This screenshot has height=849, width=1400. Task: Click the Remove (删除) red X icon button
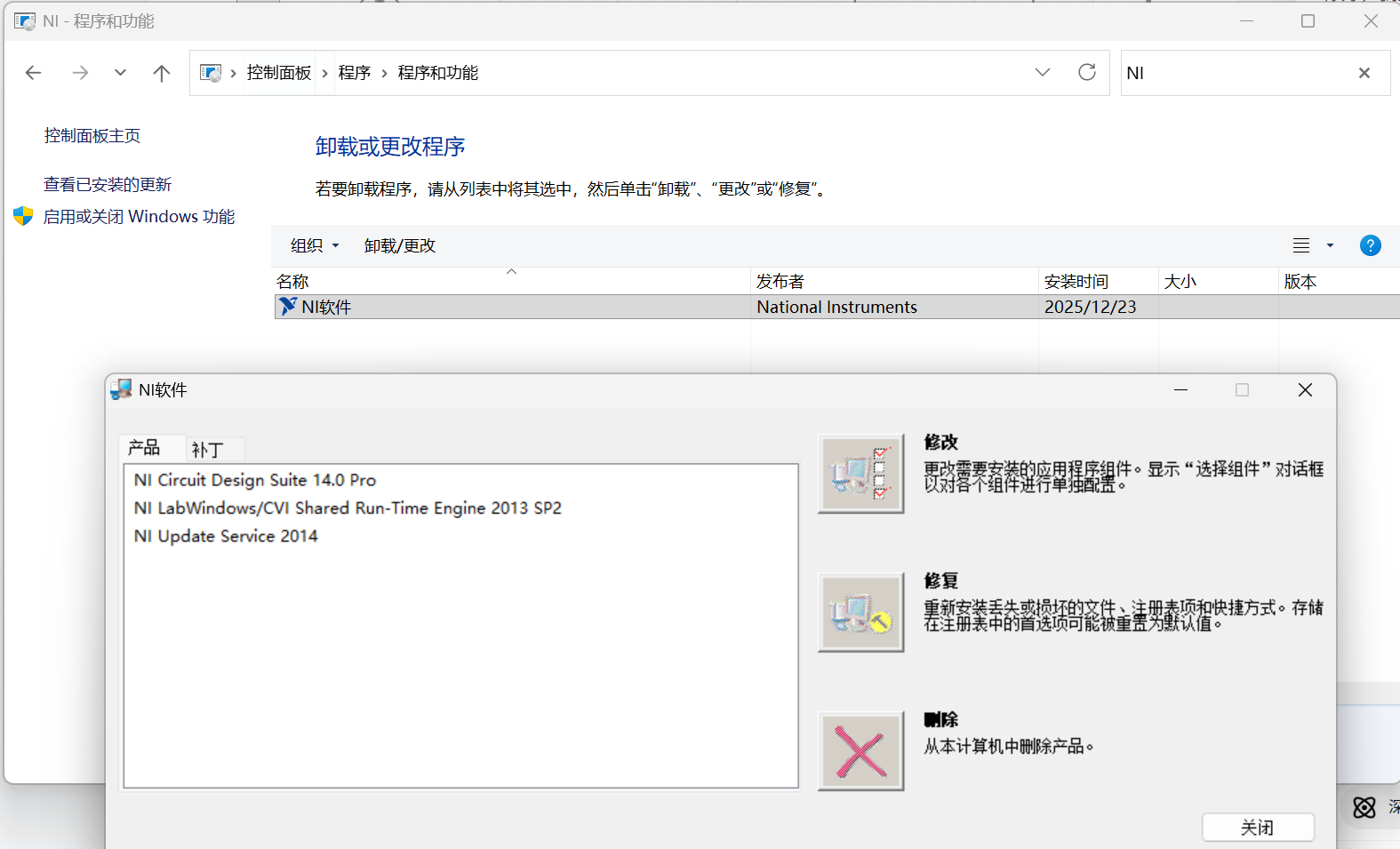pyautogui.click(x=860, y=751)
